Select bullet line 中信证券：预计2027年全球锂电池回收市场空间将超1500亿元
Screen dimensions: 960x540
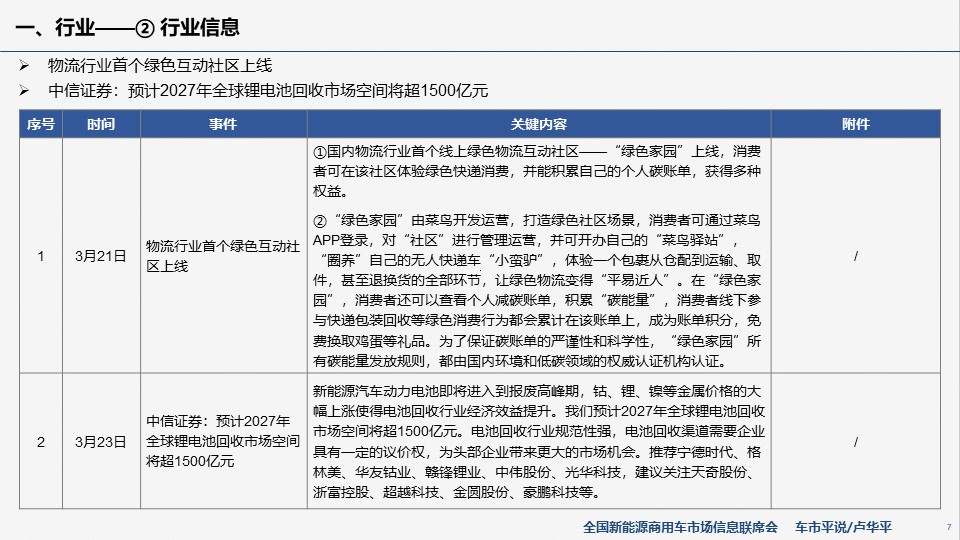(268, 91)
